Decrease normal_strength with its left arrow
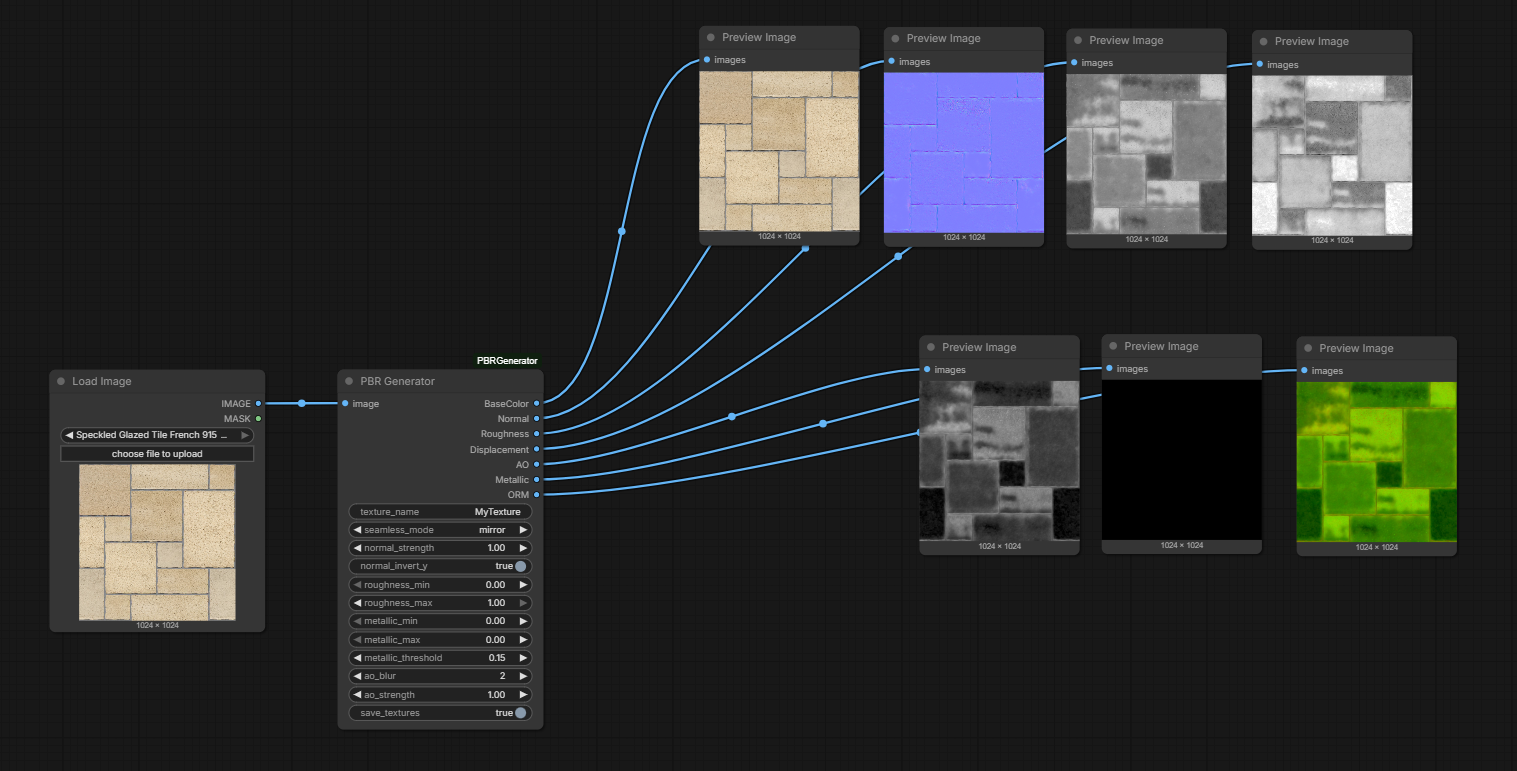This screenshot has width=1517, height=771. click(357, 548)
